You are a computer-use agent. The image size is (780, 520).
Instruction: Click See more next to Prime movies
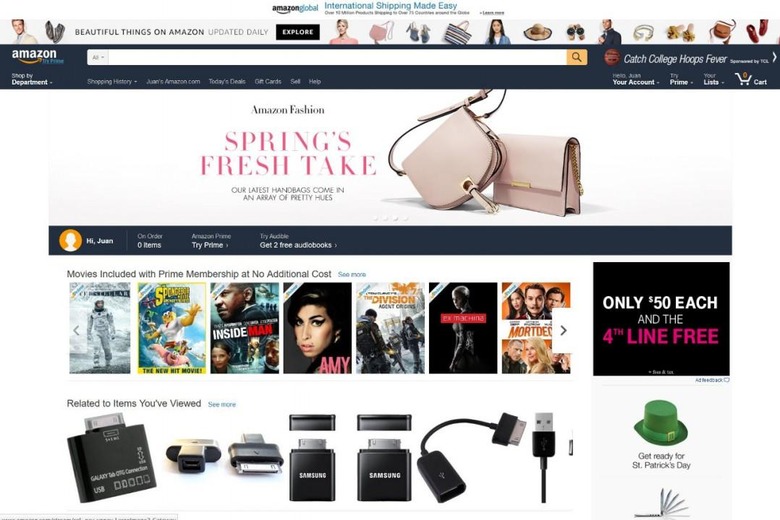(x=352, y=275)
